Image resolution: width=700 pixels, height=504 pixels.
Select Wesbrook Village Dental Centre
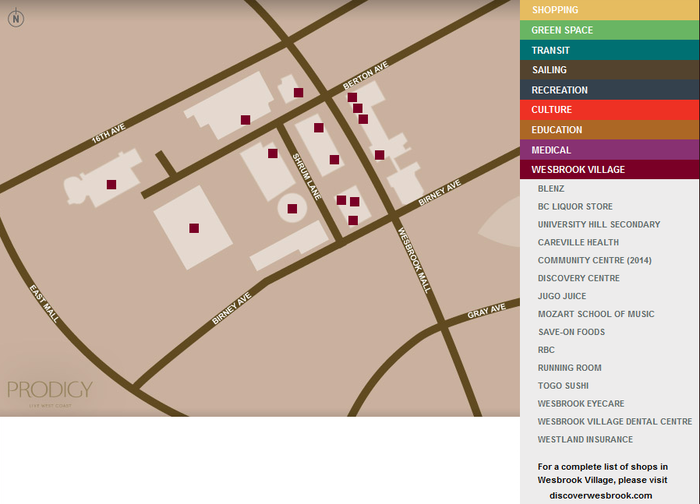click(615, 421)
